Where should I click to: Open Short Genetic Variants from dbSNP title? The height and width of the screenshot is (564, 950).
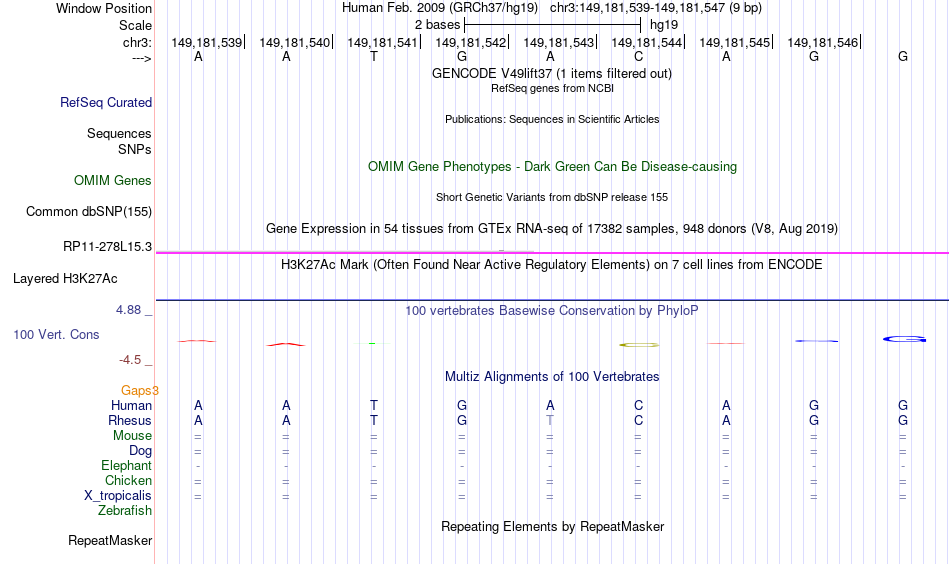(x=552, y=197)
